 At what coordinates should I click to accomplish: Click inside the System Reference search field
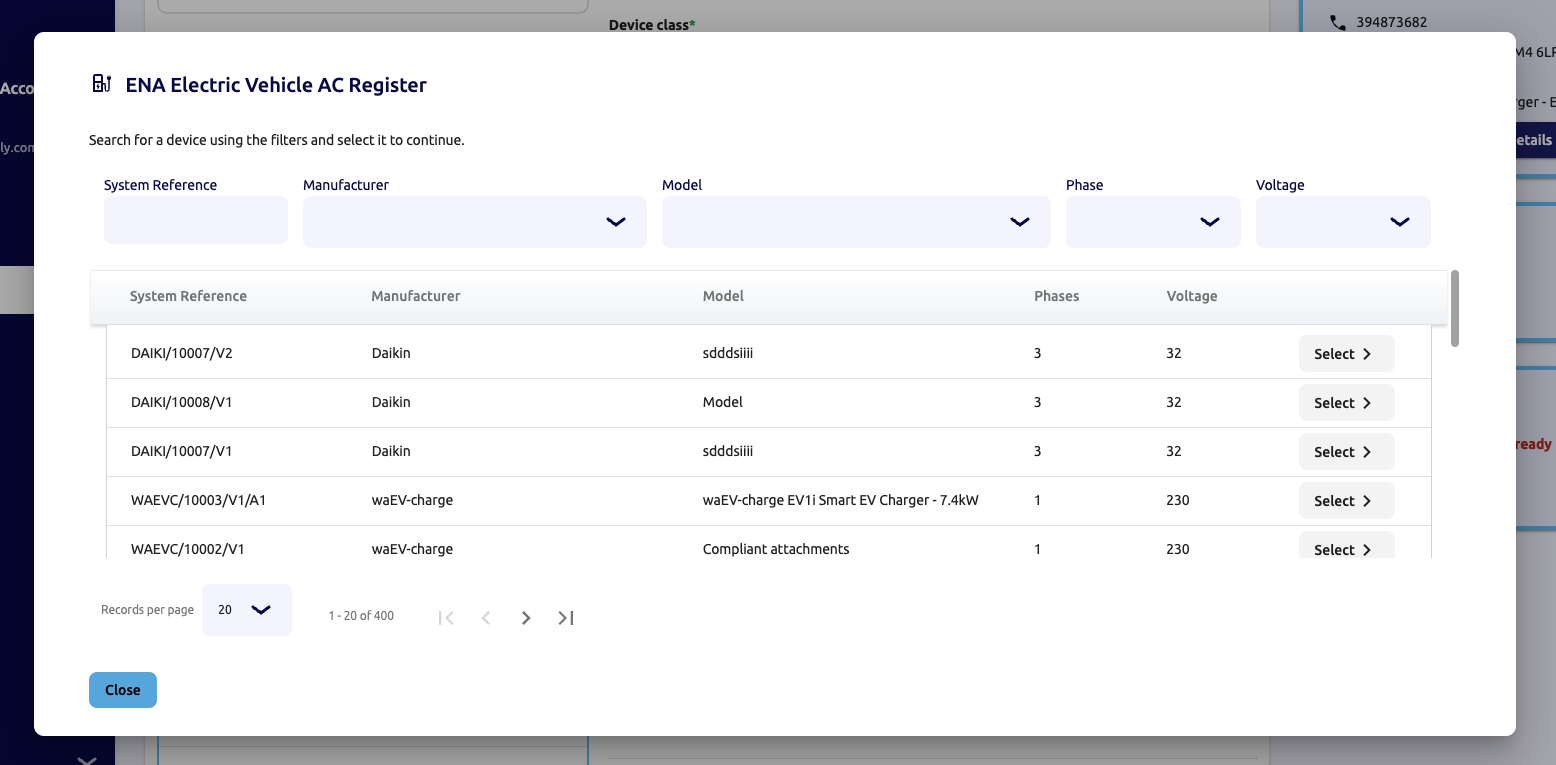(x=195, y=220)
